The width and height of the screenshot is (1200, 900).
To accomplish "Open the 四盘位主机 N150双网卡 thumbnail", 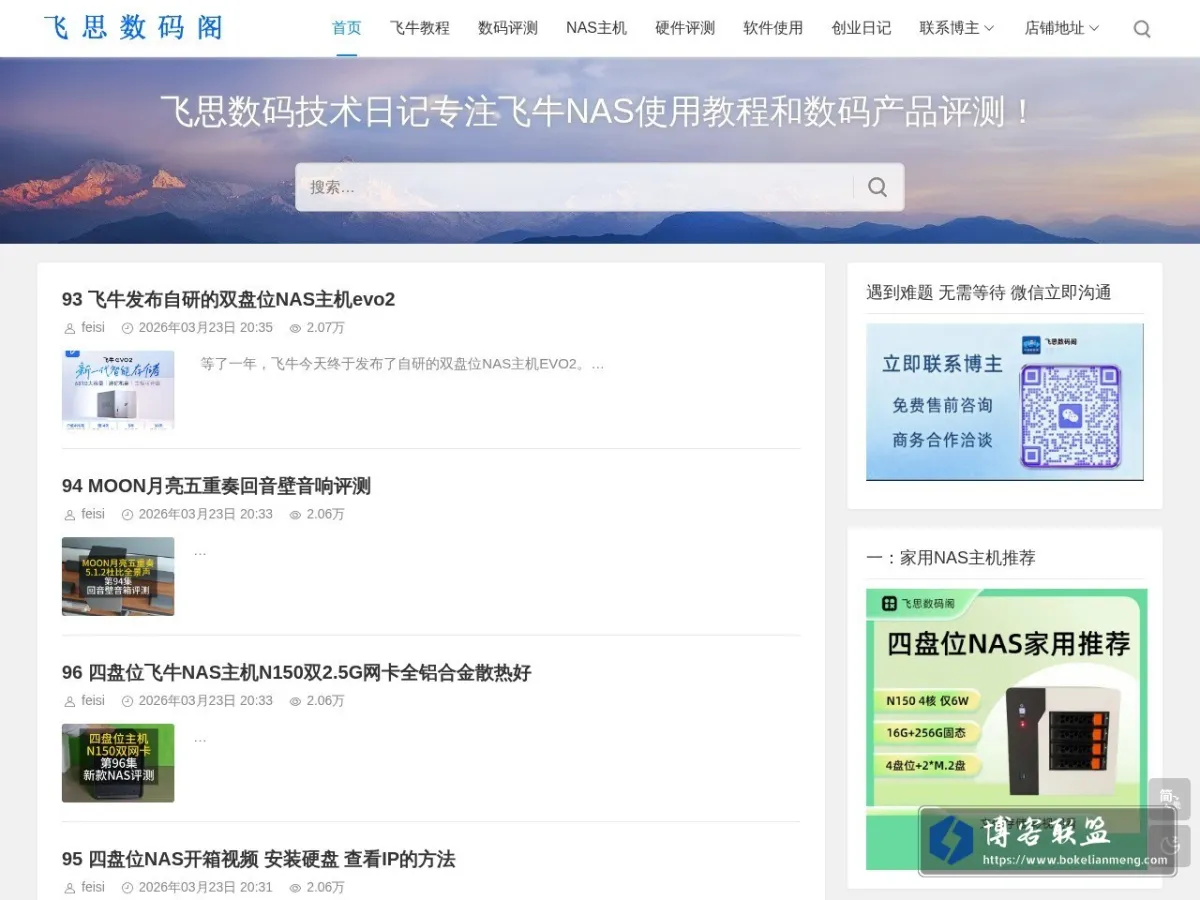I will (118, 763).
